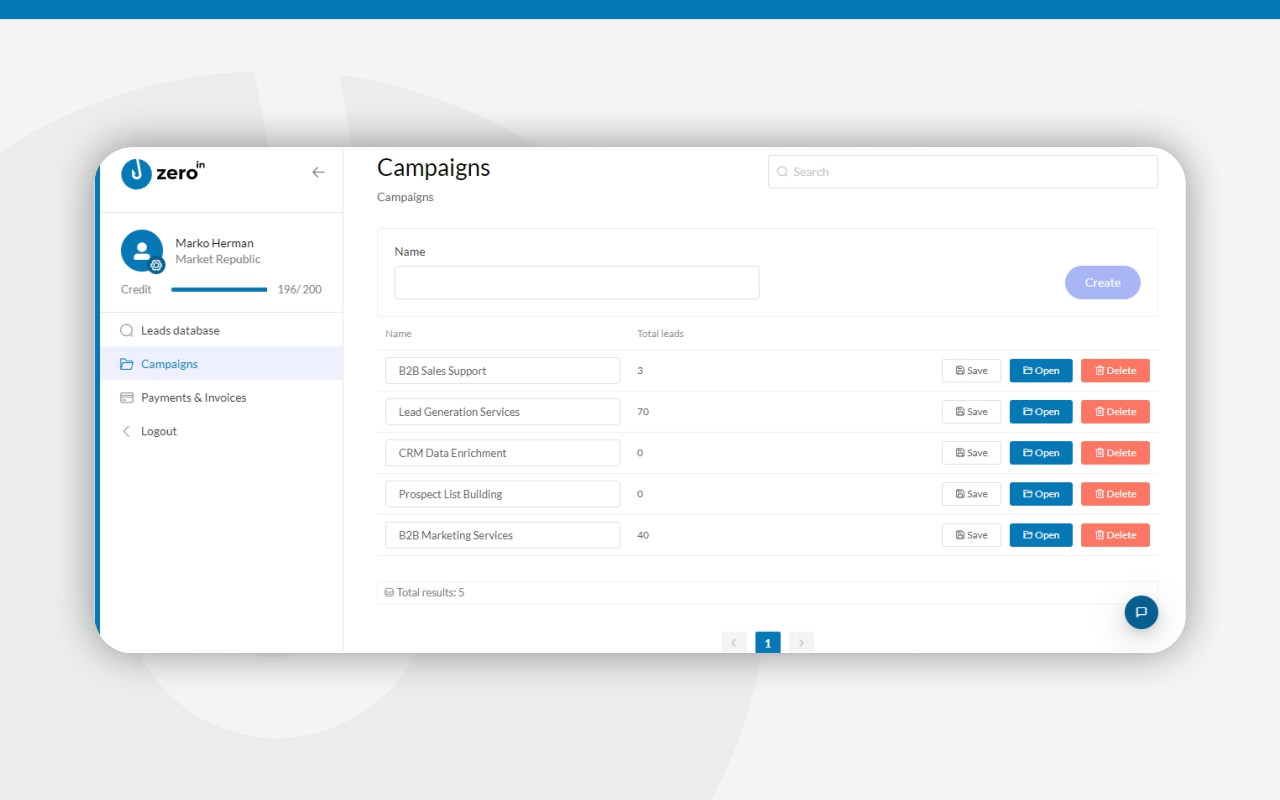Viewport: 1280px width, 800px height.
Task: Open the Prospect List Building campaign
Action: click(x=1041, y=494)
